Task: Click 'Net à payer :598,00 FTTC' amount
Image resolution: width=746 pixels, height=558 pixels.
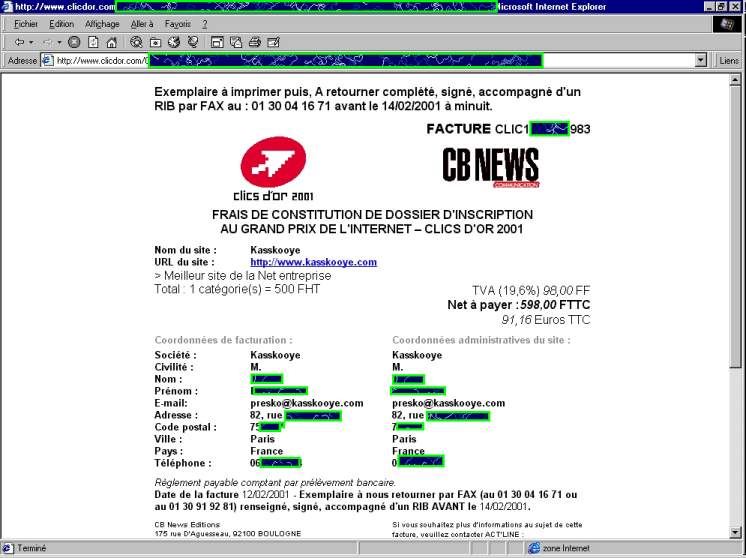Action: tap(519, 305)
